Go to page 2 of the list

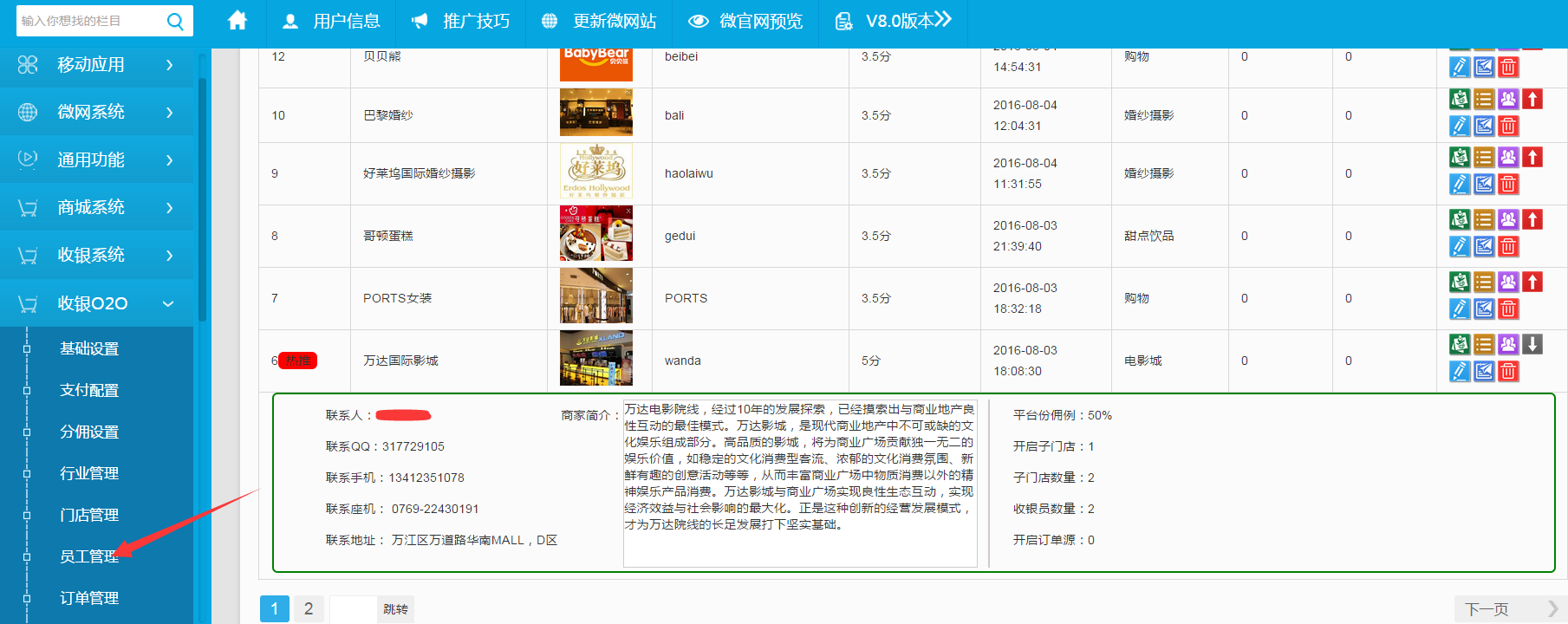coord(308,609)
